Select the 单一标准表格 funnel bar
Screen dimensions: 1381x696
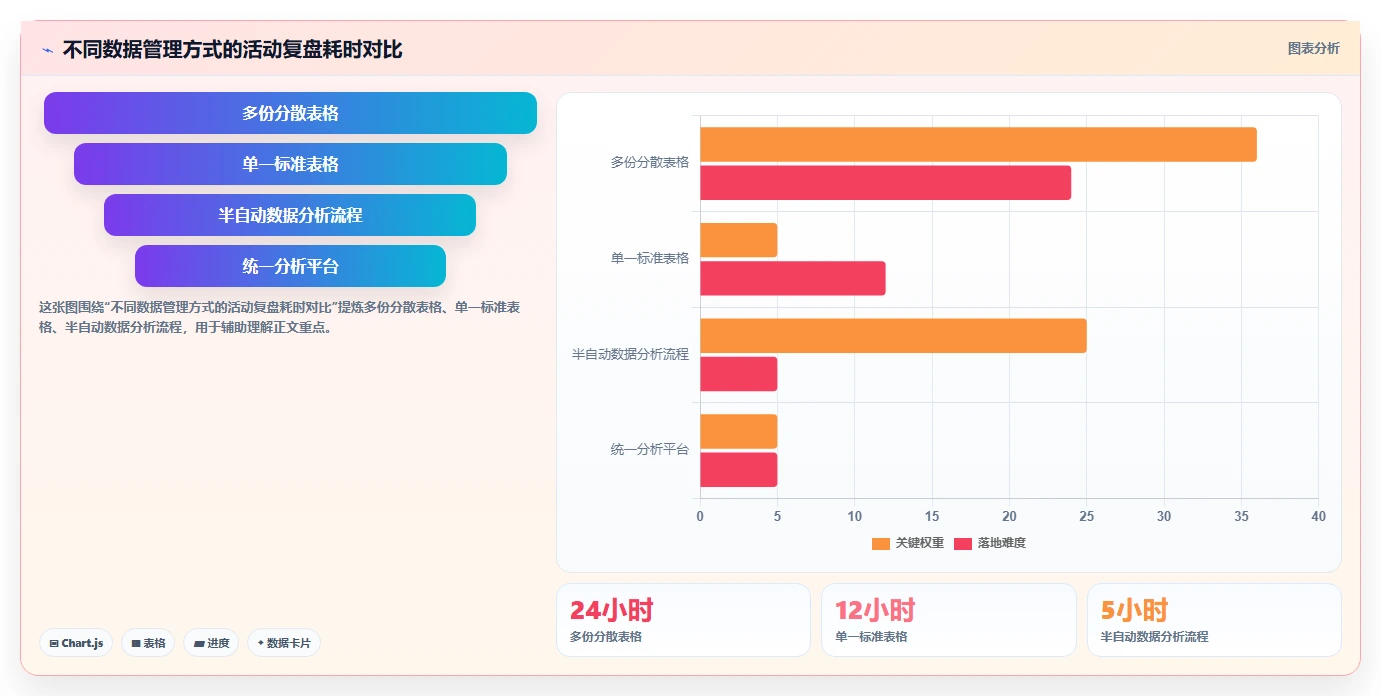click(x=290, y=164)
